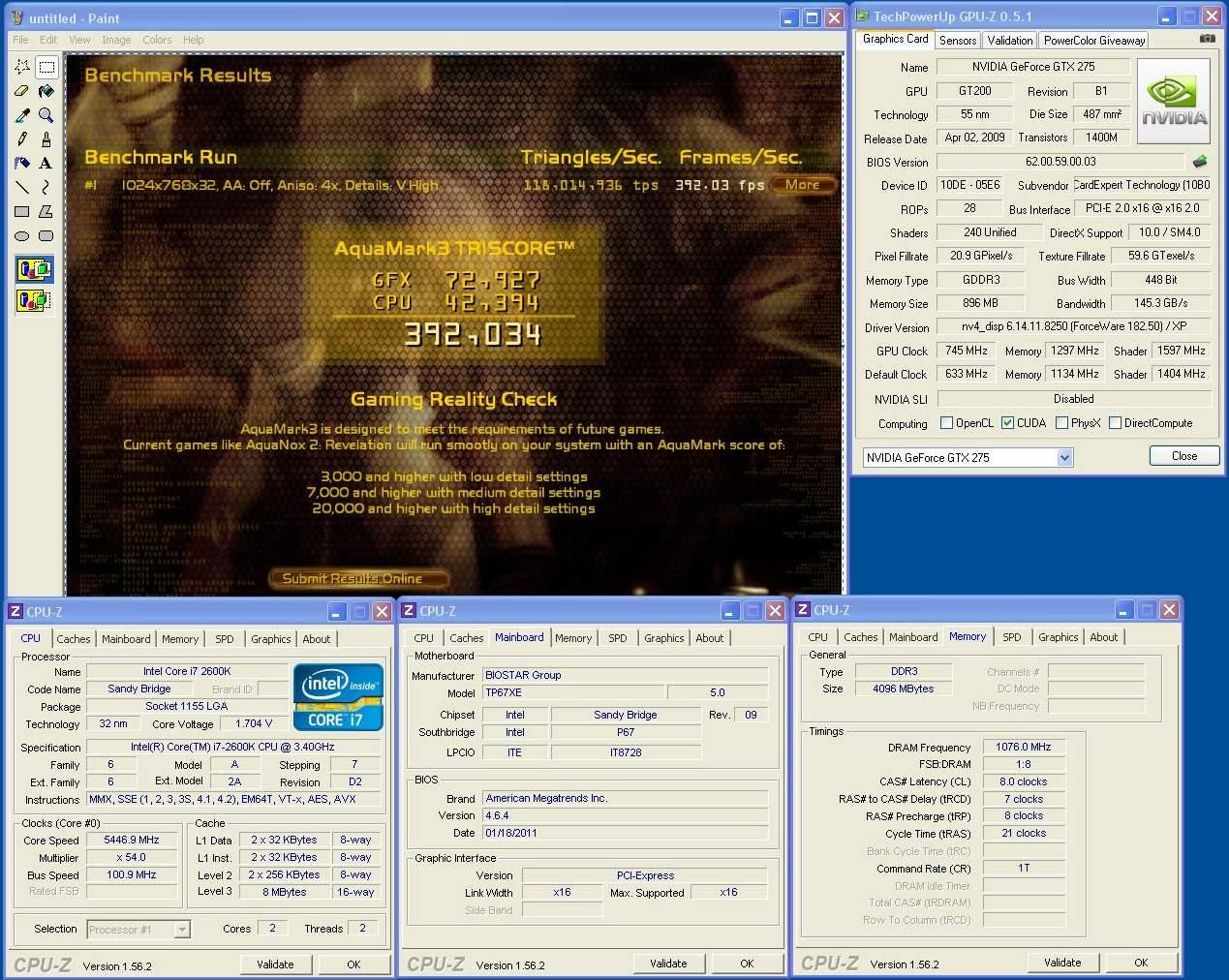1229x980 pixels.
Task: Click the DRAM Frequency value 1076.0 MHz
Action: pyautogui.click(x=1024, y=747)
